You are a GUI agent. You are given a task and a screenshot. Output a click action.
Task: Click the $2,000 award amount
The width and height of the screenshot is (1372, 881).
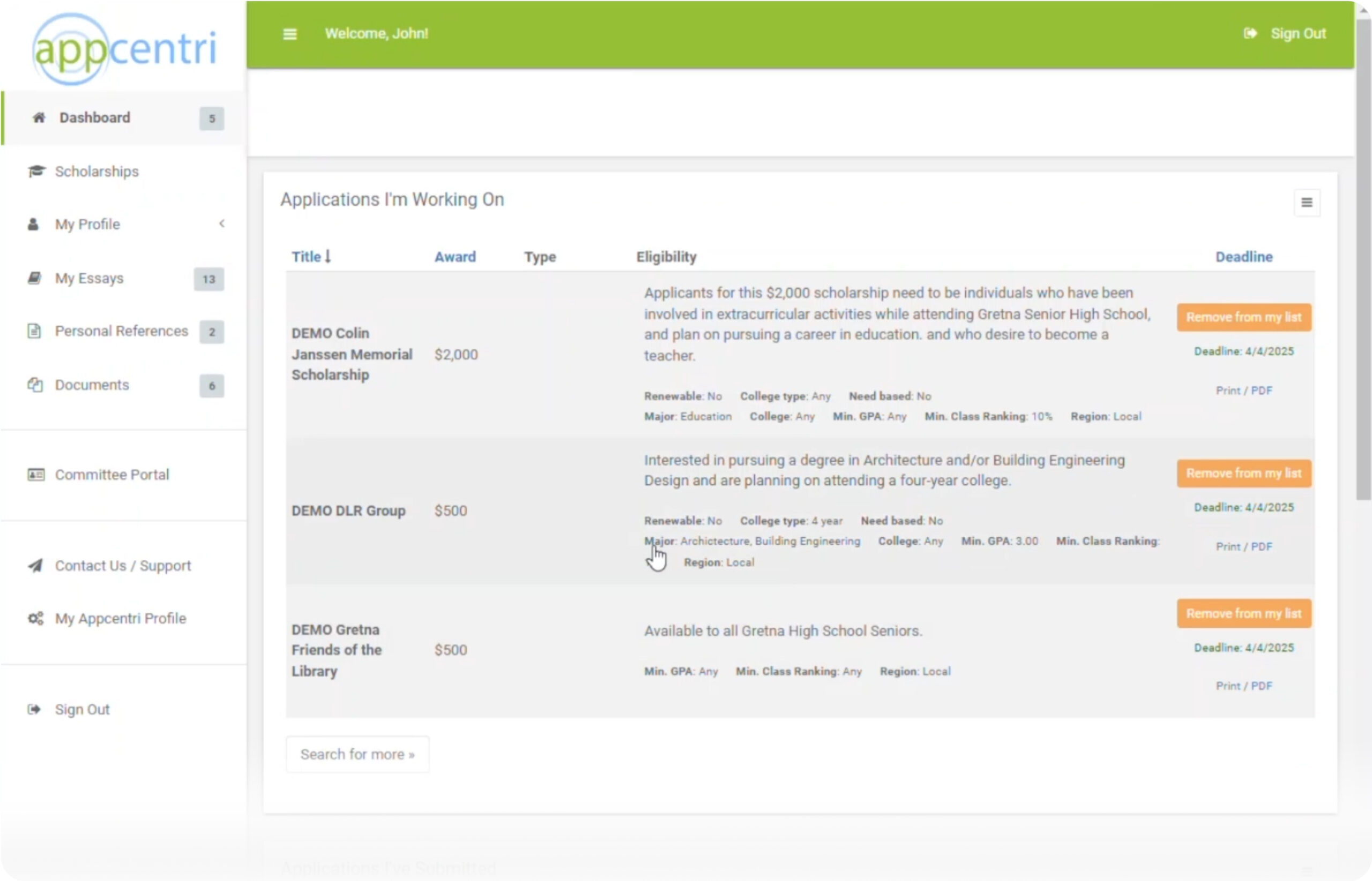(456, 354)
